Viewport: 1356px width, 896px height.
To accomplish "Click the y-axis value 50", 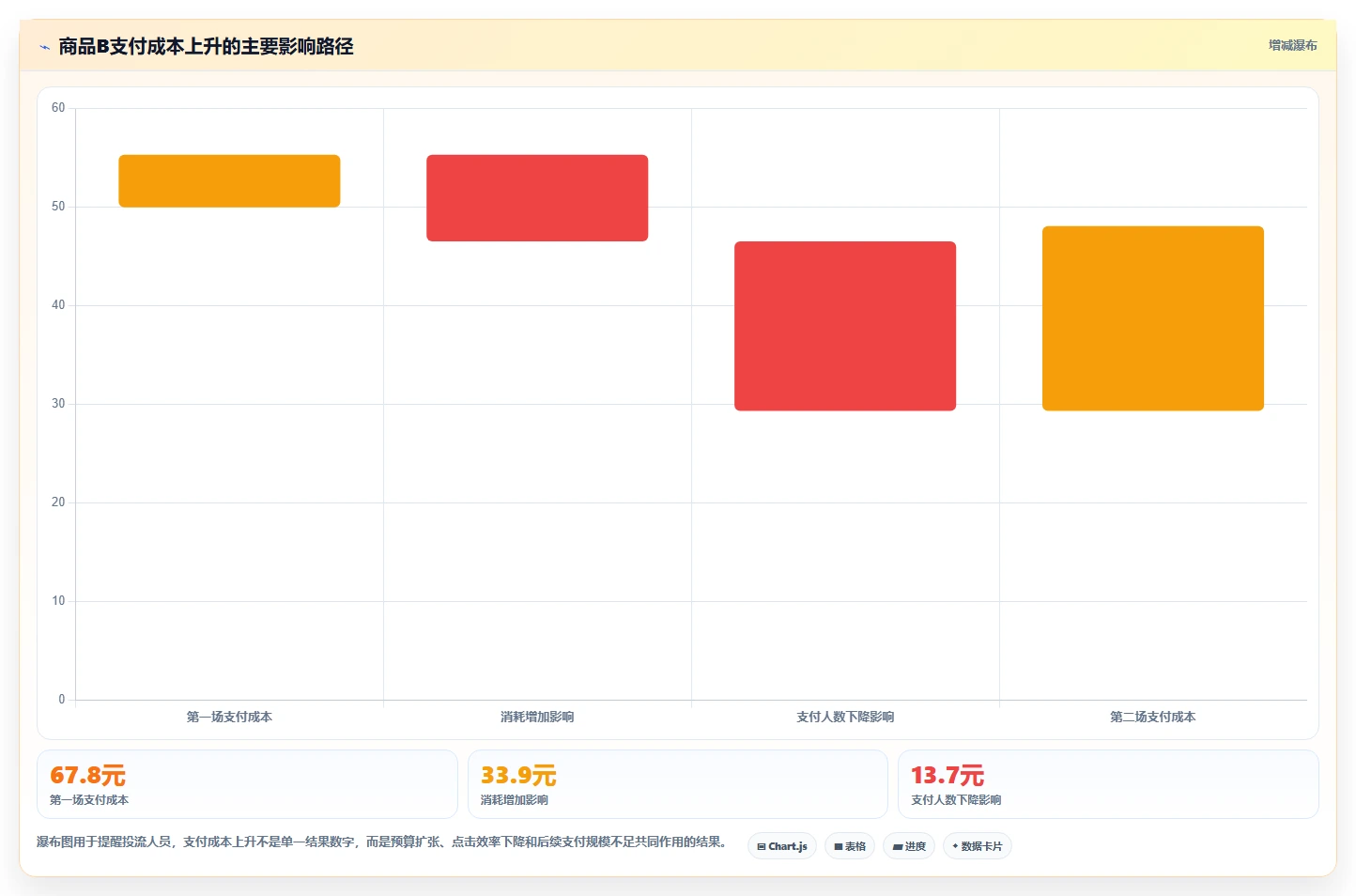I will (58, 207).
